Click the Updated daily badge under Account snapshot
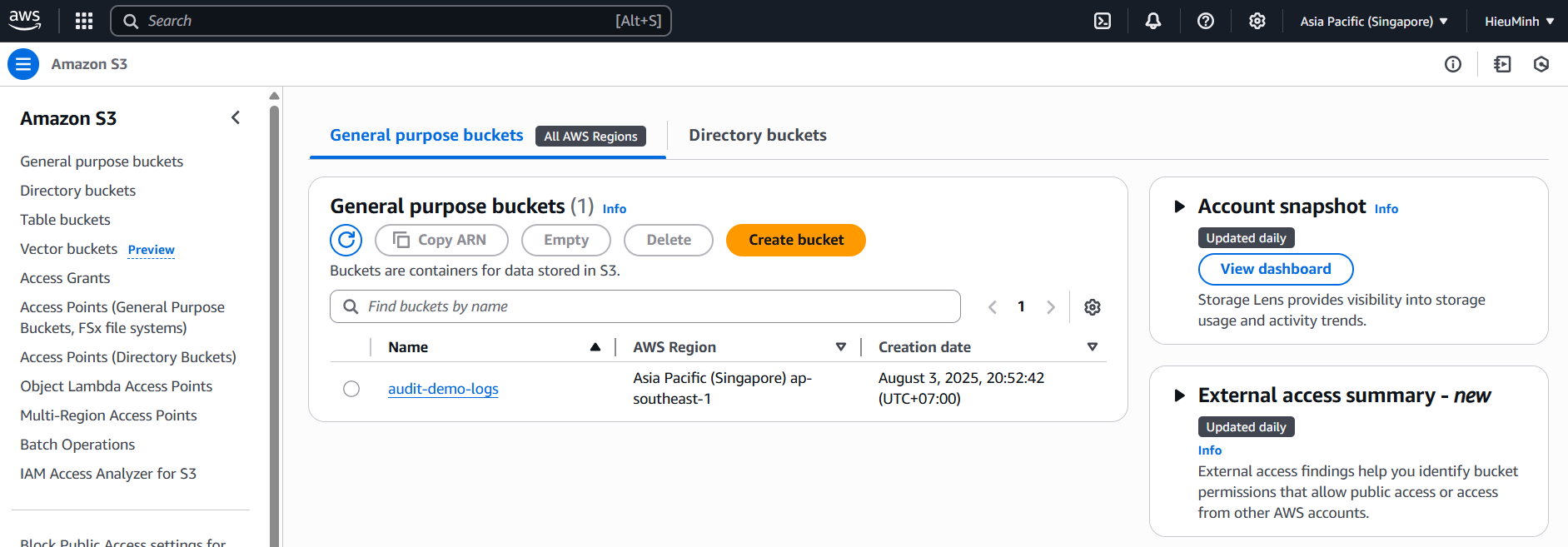The height and width of the screenshot is (547, 1568). (1246, 238)
